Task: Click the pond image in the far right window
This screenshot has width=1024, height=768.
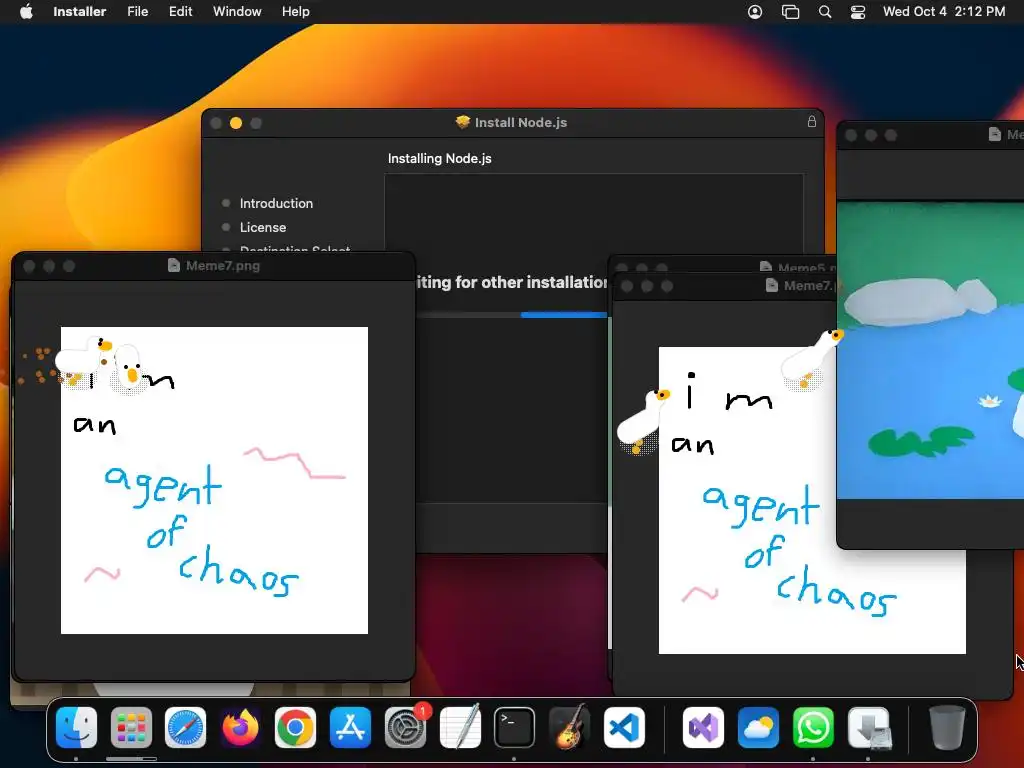Action: [931, 349]
